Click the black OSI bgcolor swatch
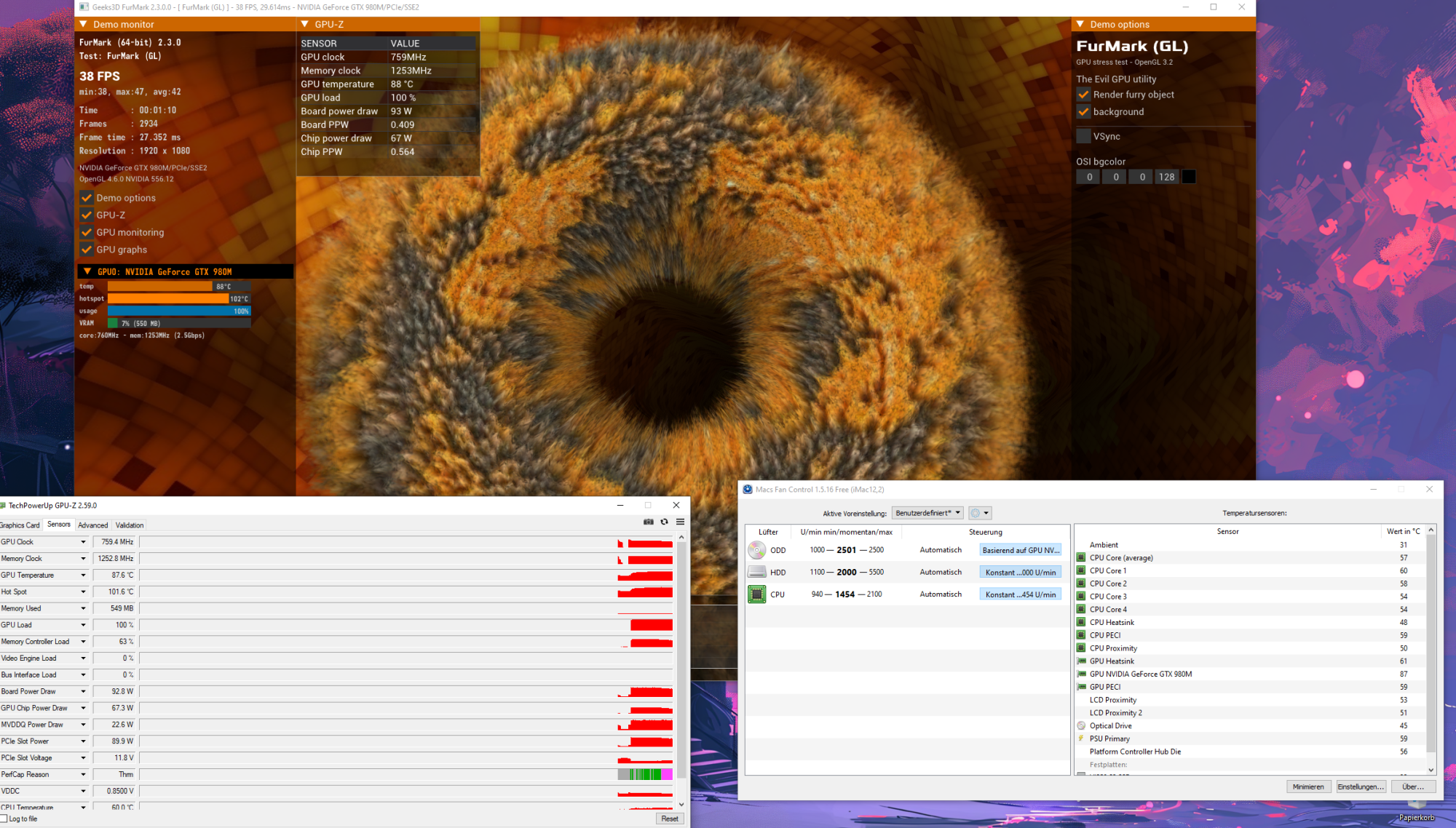1456x828 pixels. pos(1188,177)
